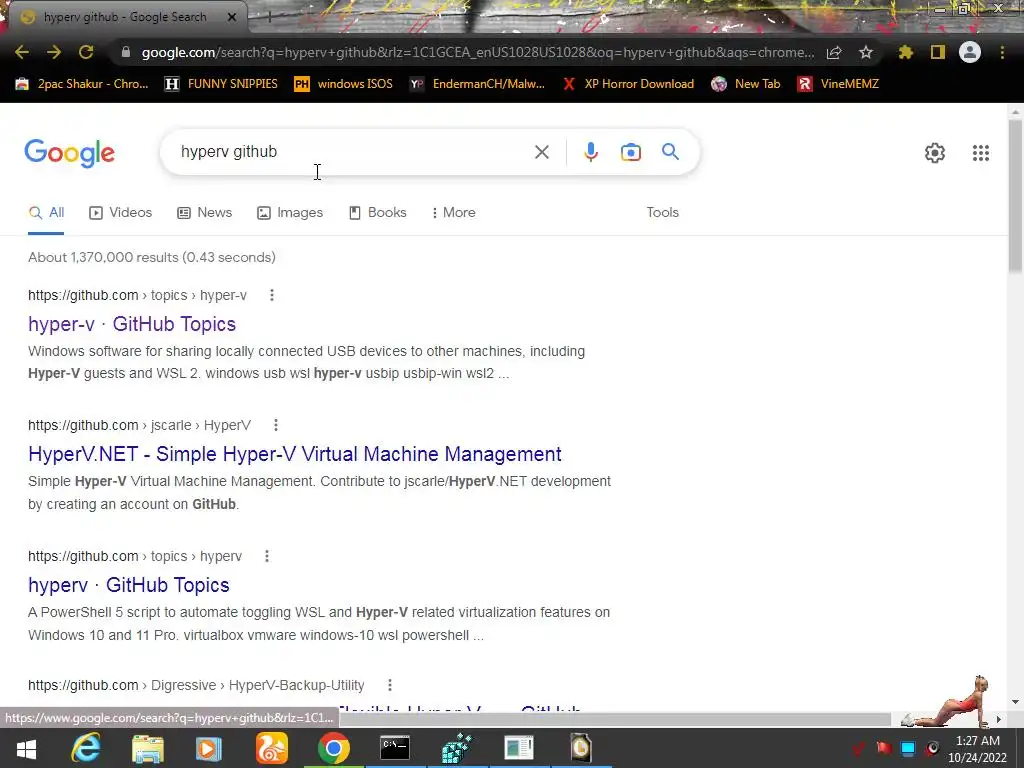Open the windows ISOS bookmark
1024x768 pixels.
pos(343,84)
